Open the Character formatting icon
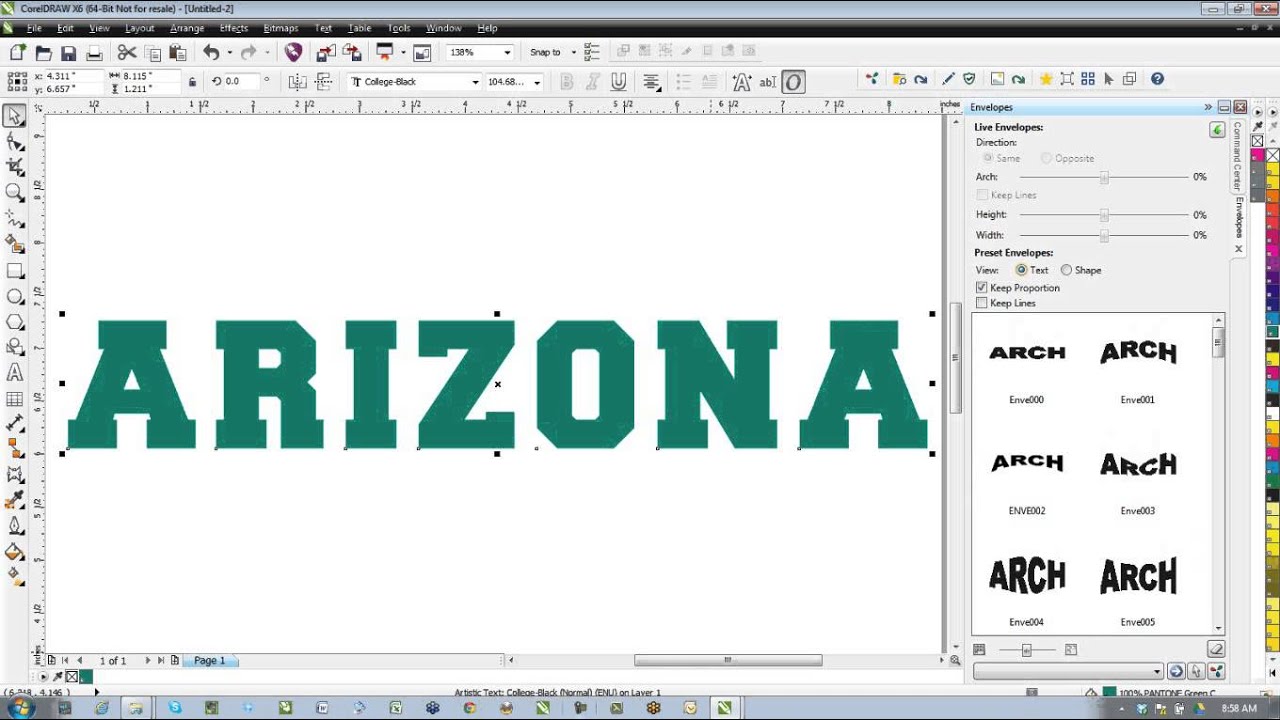1280x720 pixels. pos(741,82)
